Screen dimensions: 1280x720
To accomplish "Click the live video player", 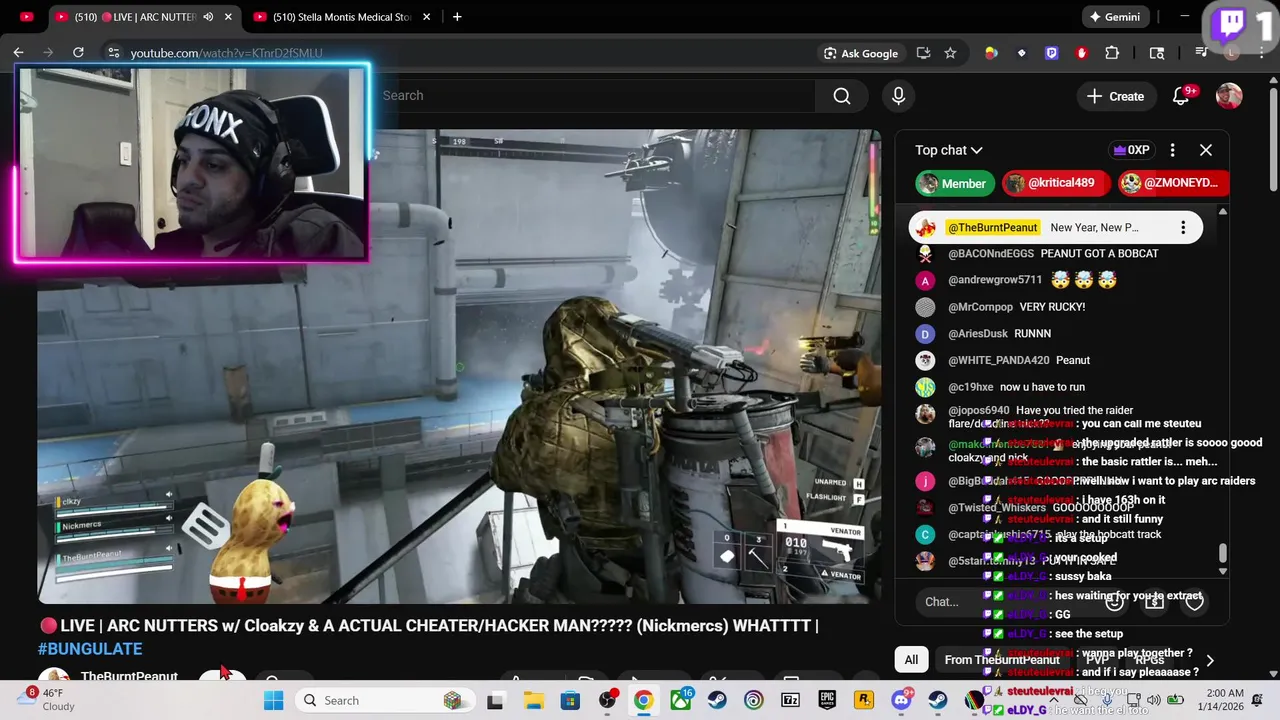I will tap(459, 366).
